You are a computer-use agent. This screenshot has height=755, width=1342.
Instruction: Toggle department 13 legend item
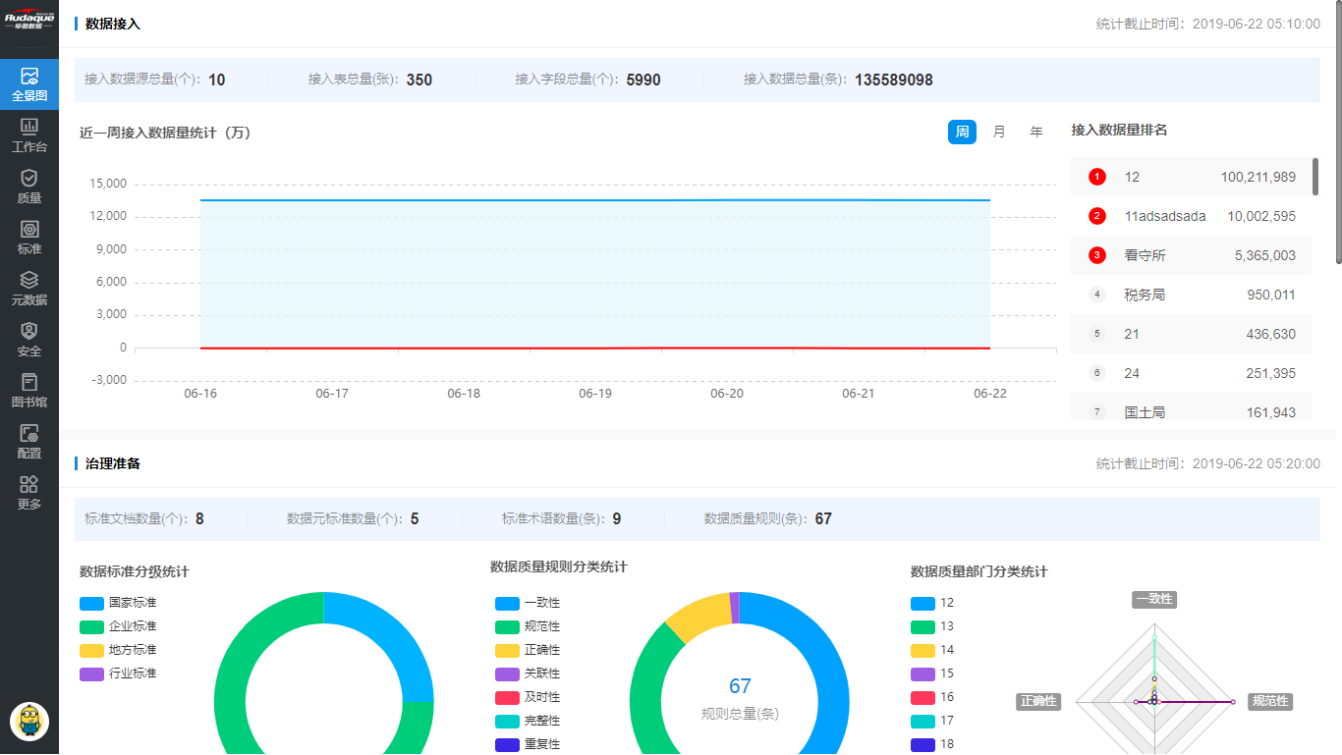[932, 626]
